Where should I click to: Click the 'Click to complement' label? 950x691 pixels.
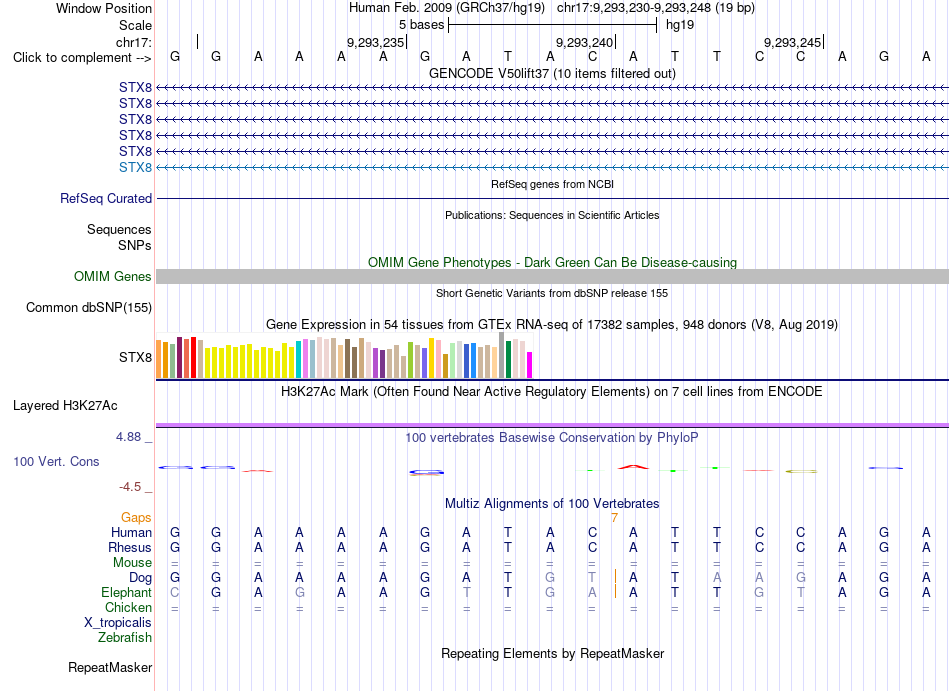pyautogui.click(x=82, y=58)
